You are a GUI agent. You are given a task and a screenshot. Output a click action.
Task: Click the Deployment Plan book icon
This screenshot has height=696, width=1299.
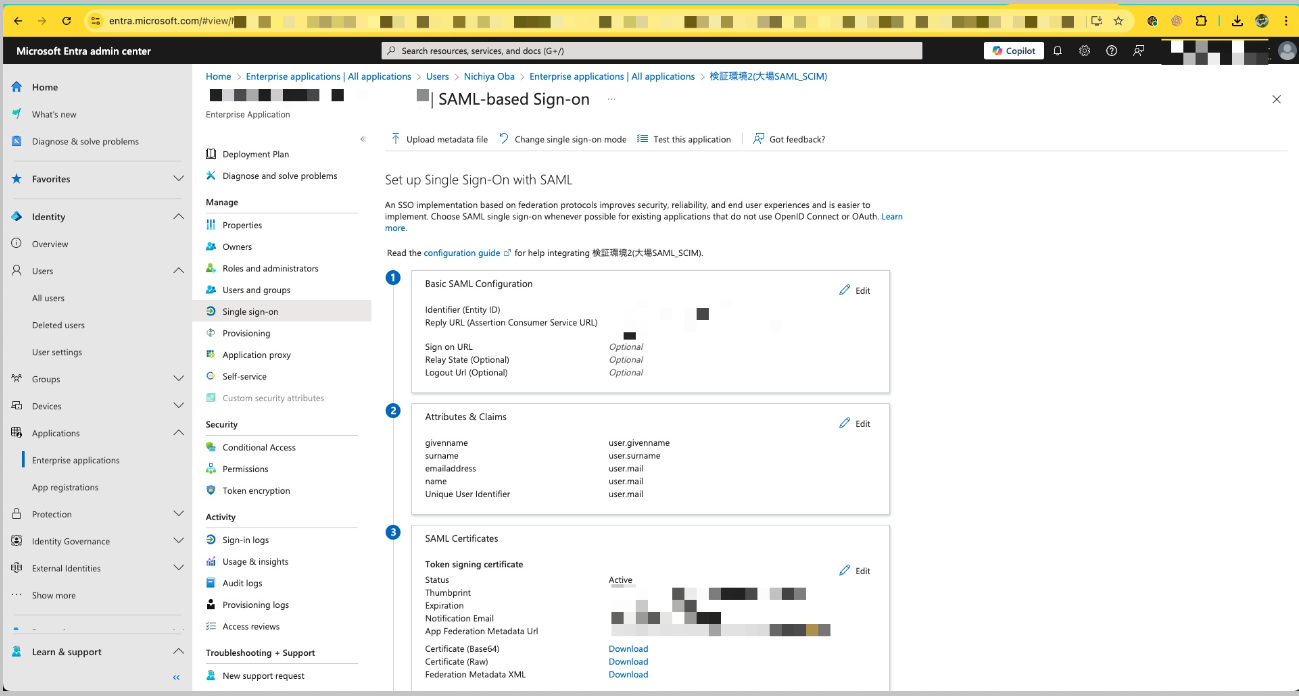tap(211, 154)
